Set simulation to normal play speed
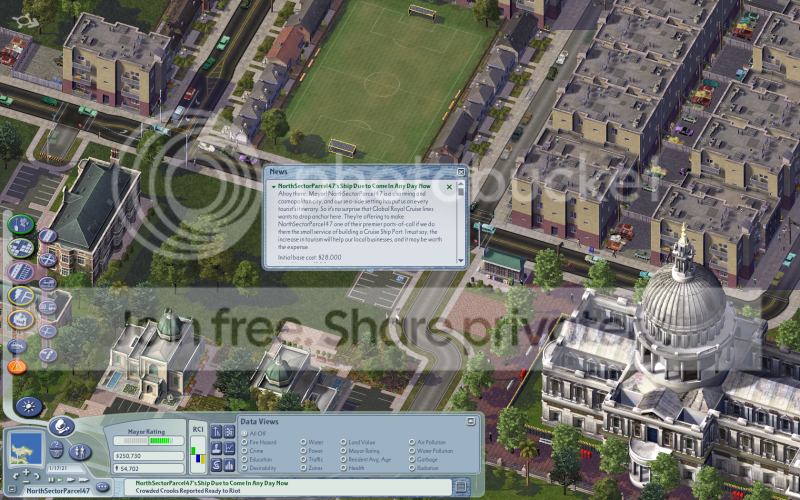 [x=60, y=480]
